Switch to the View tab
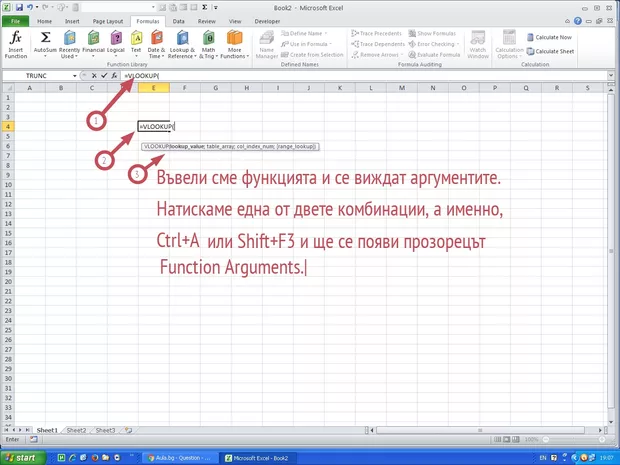Screen dimensions: 620x465 click(x=235, y=21)
